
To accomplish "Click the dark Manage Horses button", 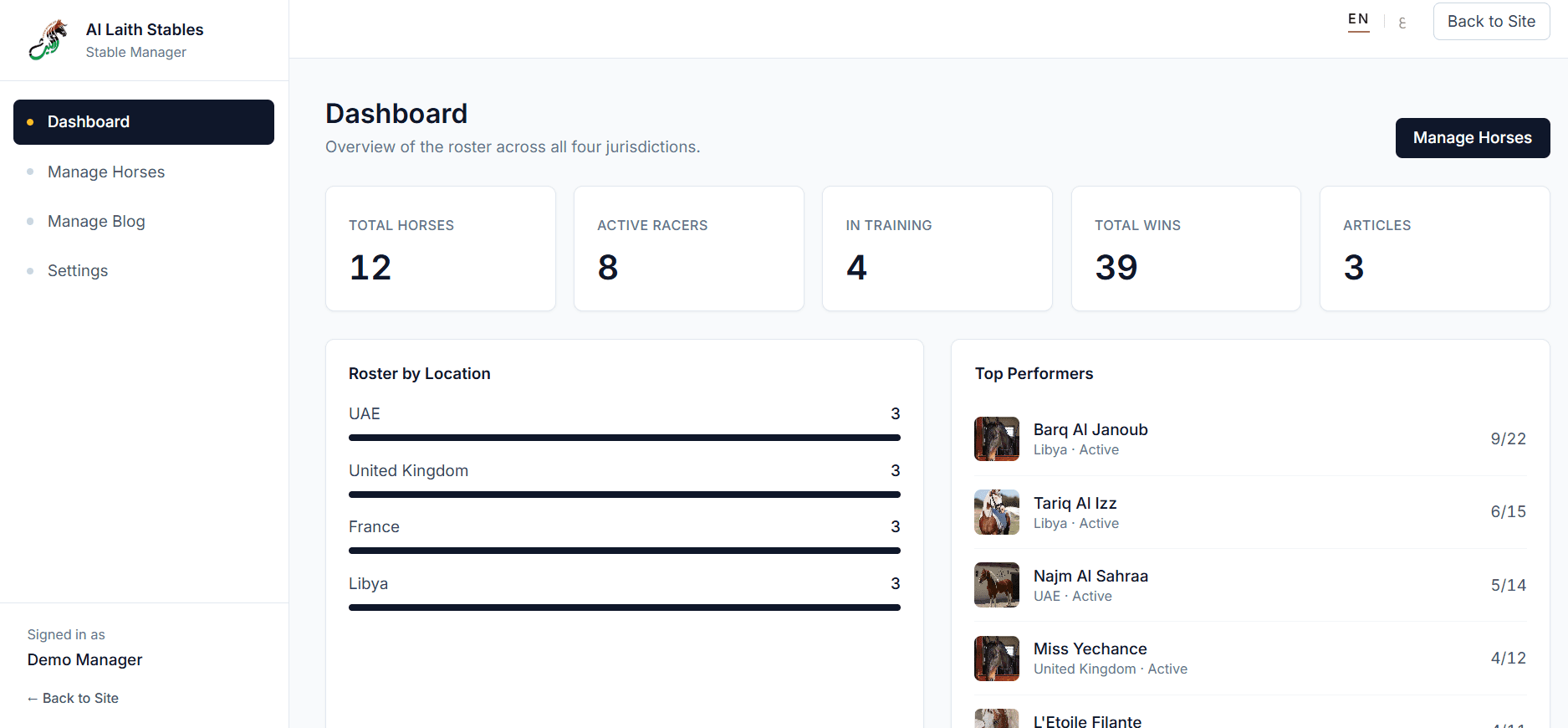I will 1472,138.
